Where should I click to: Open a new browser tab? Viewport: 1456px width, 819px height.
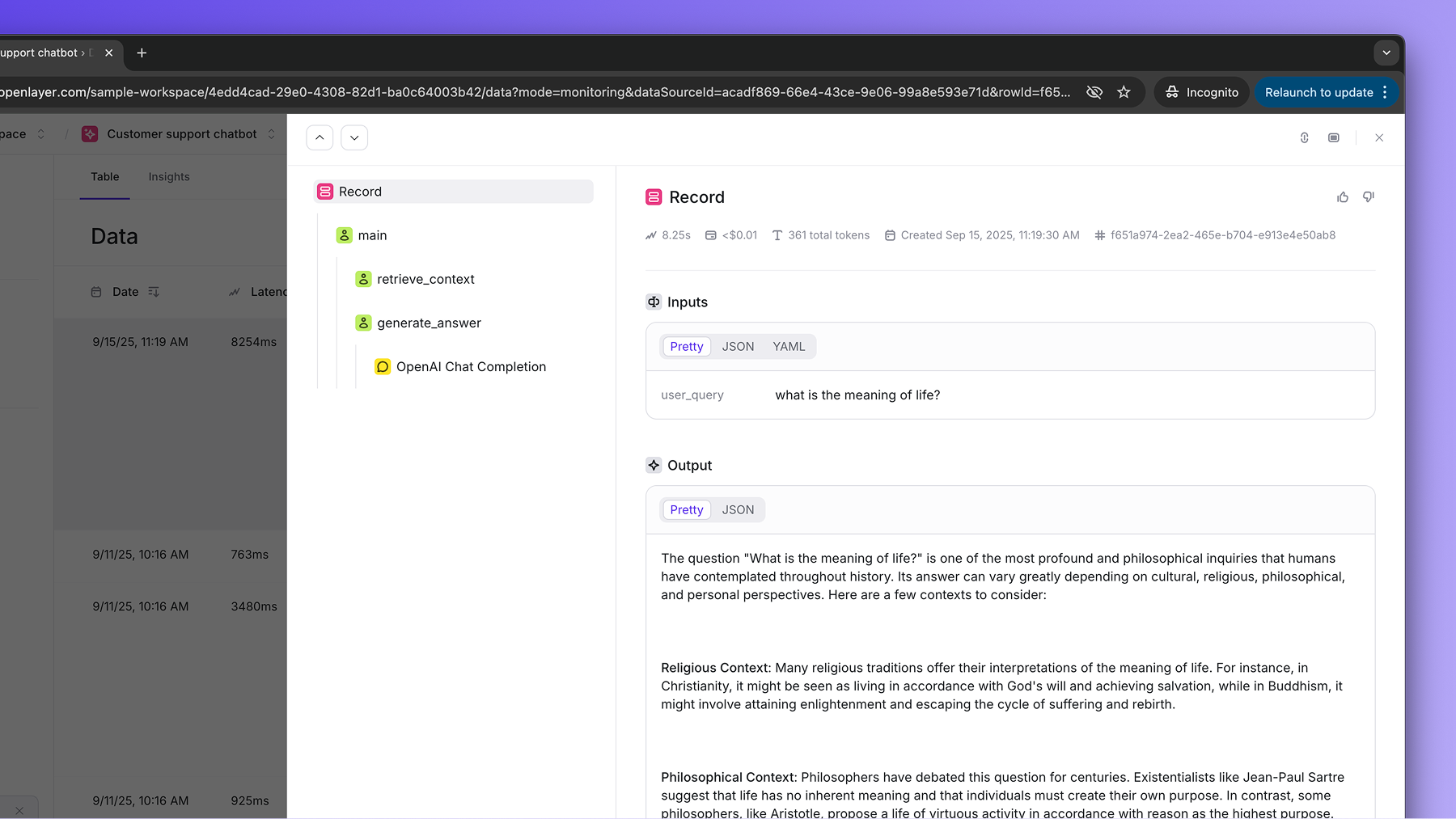point(142,53)
